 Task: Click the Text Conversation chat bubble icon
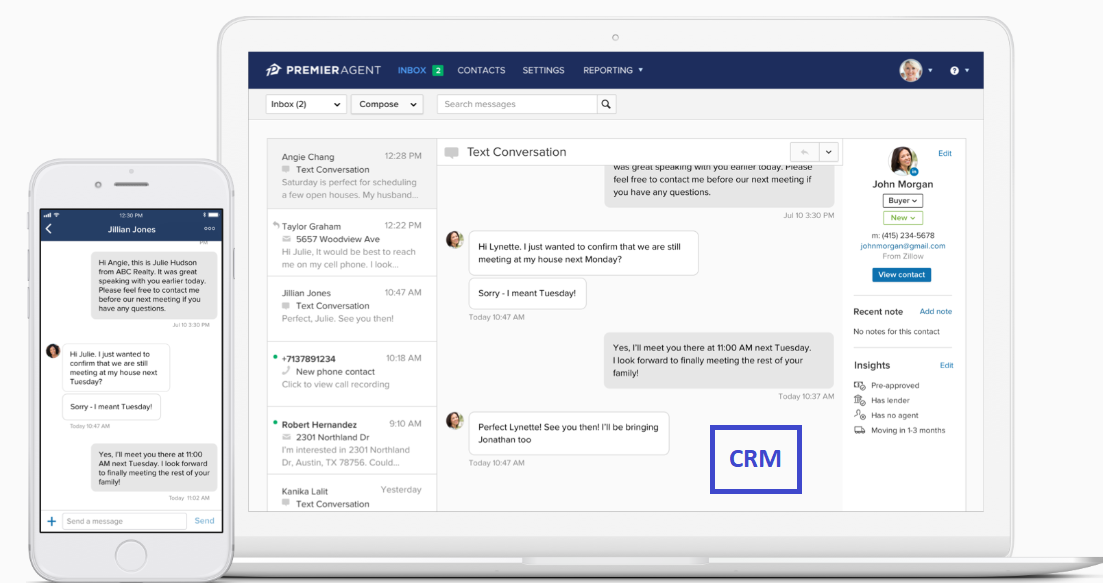(x=452, y=153)
